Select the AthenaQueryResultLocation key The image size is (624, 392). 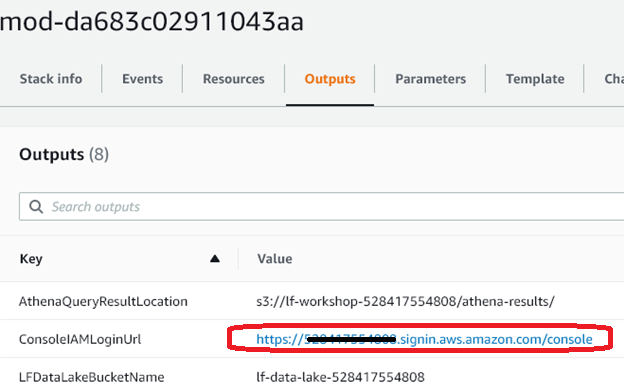coord(103,301)
